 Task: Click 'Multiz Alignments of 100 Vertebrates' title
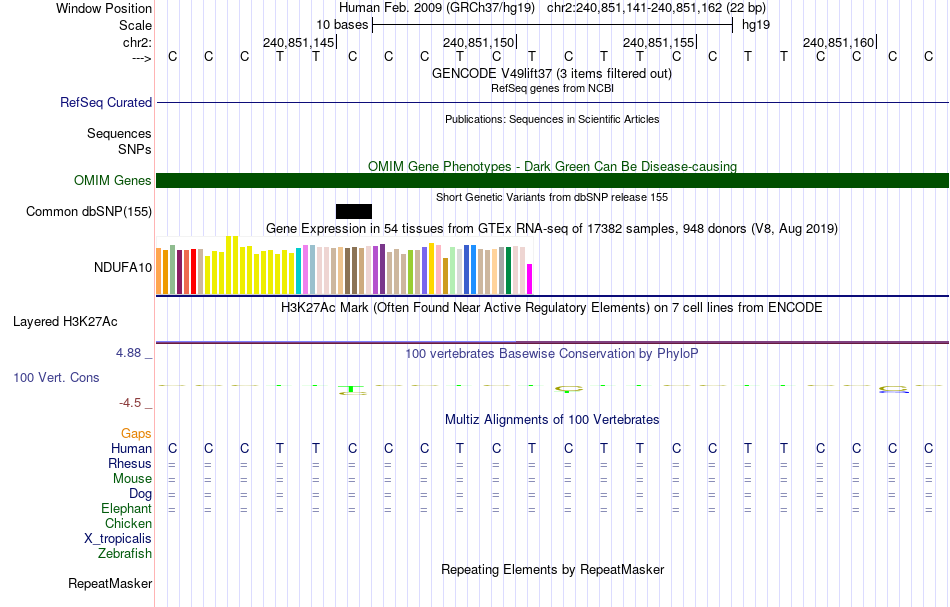(552, 420)
